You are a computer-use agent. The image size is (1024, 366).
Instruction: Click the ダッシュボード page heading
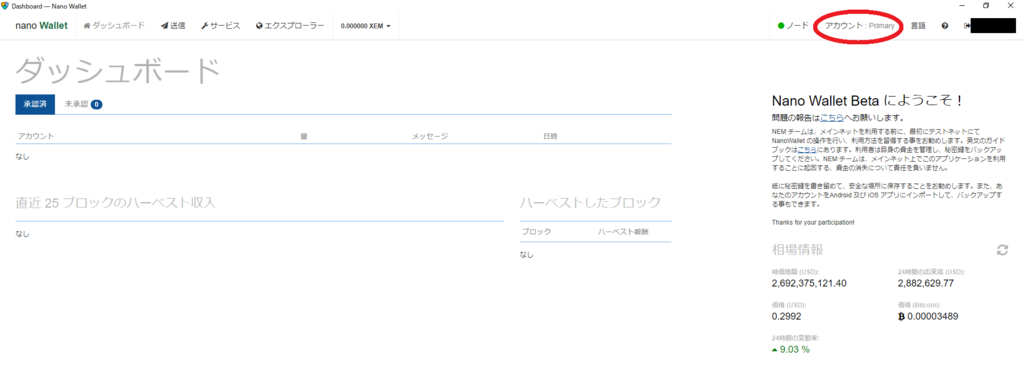tap(118, 71)
